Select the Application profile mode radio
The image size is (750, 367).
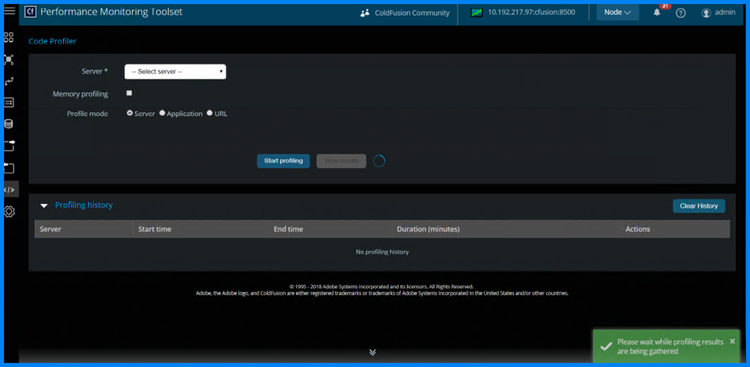point(162,113)
